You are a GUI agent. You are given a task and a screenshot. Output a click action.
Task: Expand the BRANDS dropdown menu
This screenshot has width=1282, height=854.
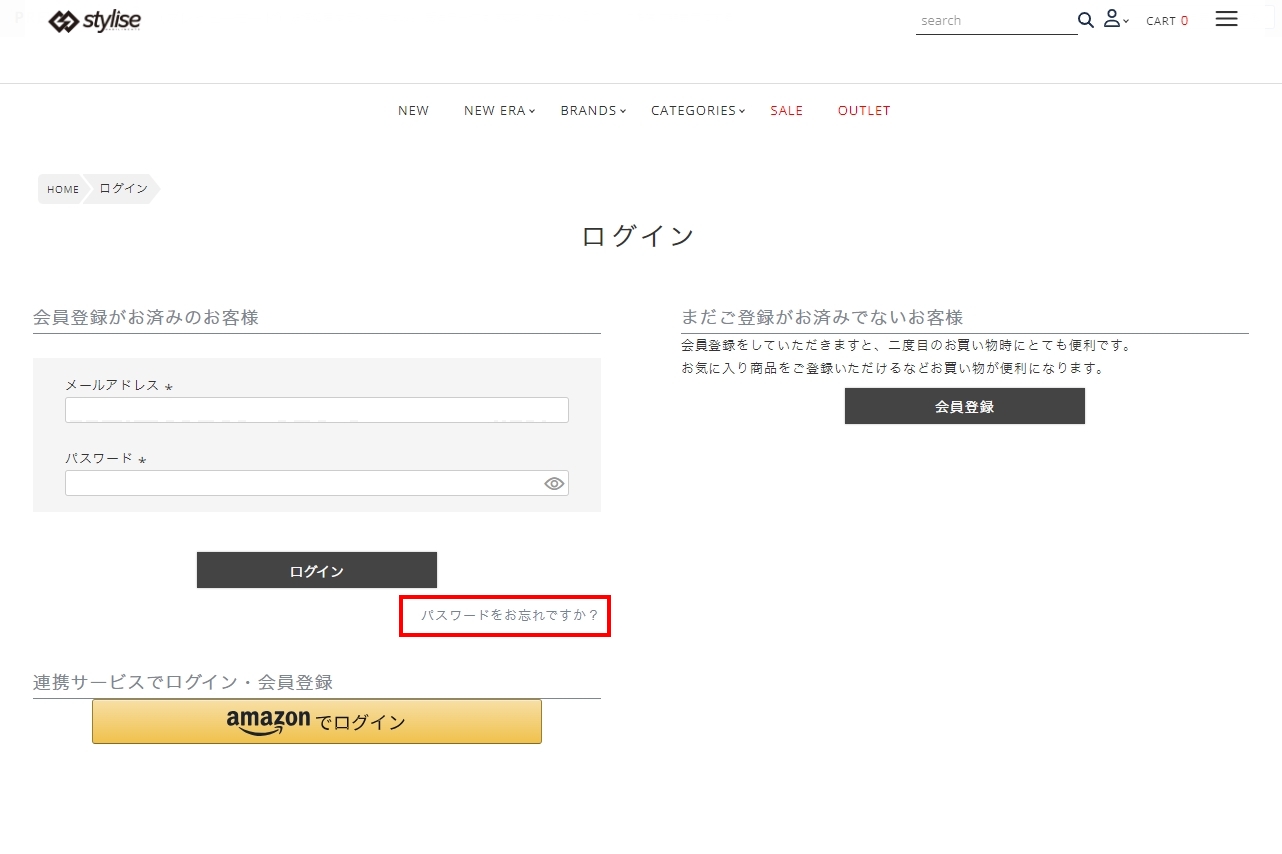tap(593, 111)
